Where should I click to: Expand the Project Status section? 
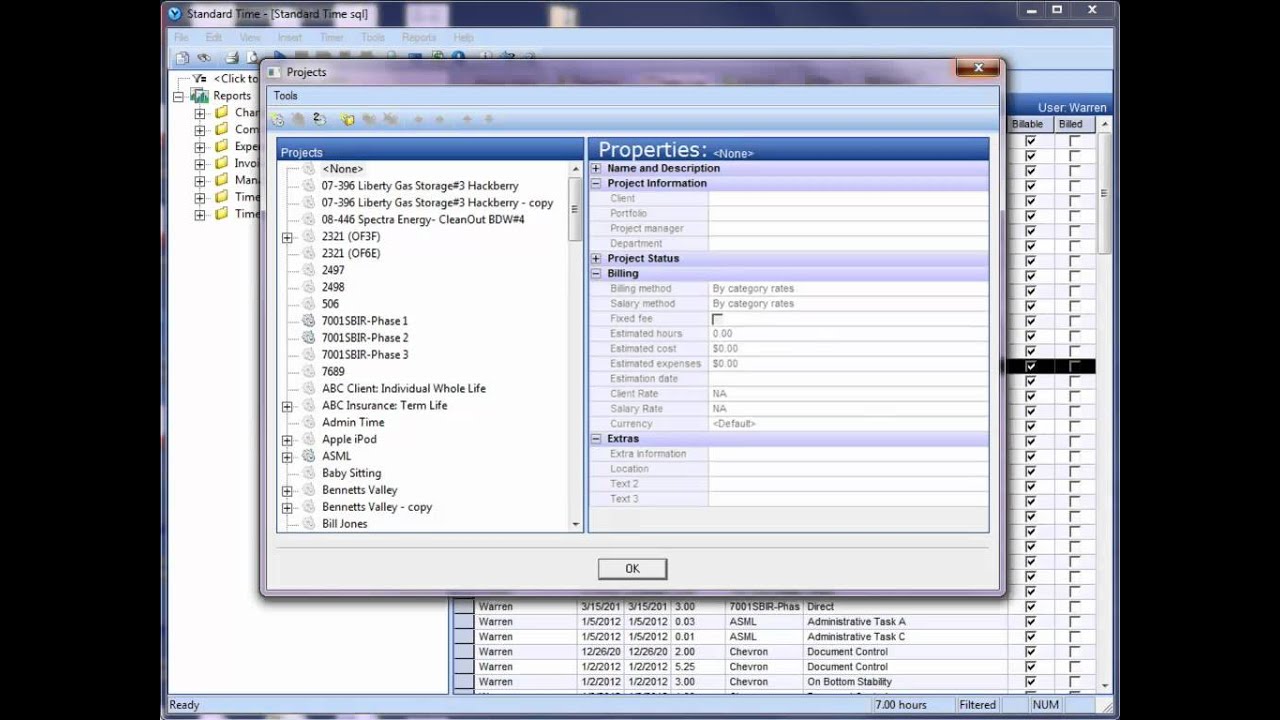point(597,259)
